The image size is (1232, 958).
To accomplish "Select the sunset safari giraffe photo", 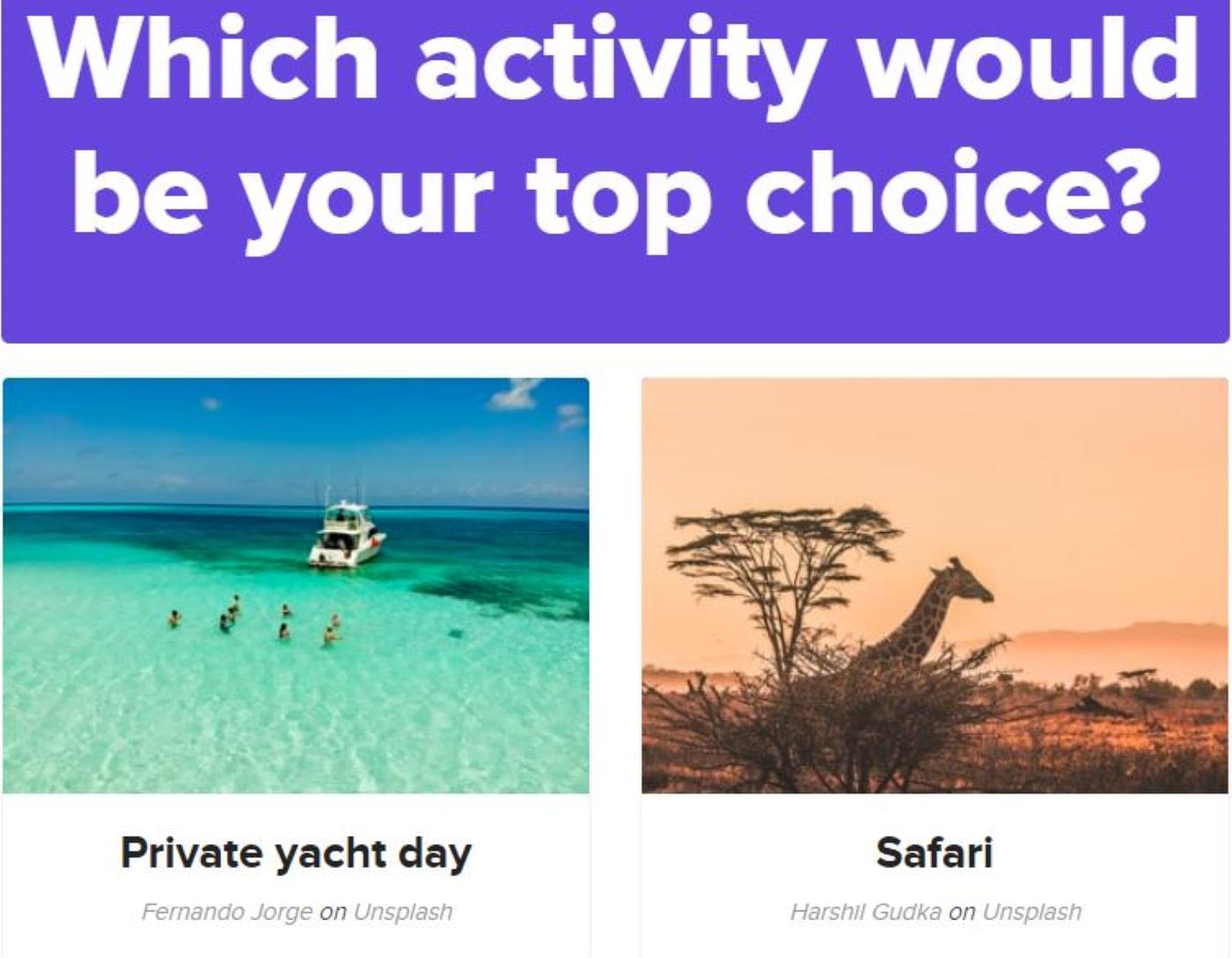I will 935,586.
